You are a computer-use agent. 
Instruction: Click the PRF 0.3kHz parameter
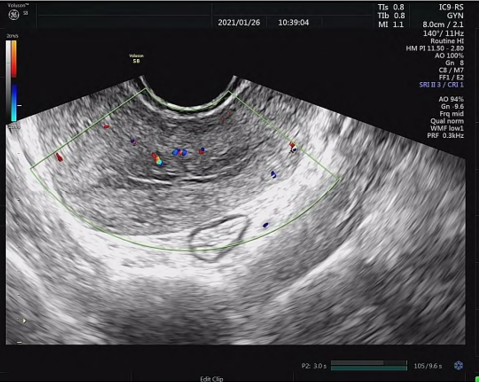pos(446,136)
